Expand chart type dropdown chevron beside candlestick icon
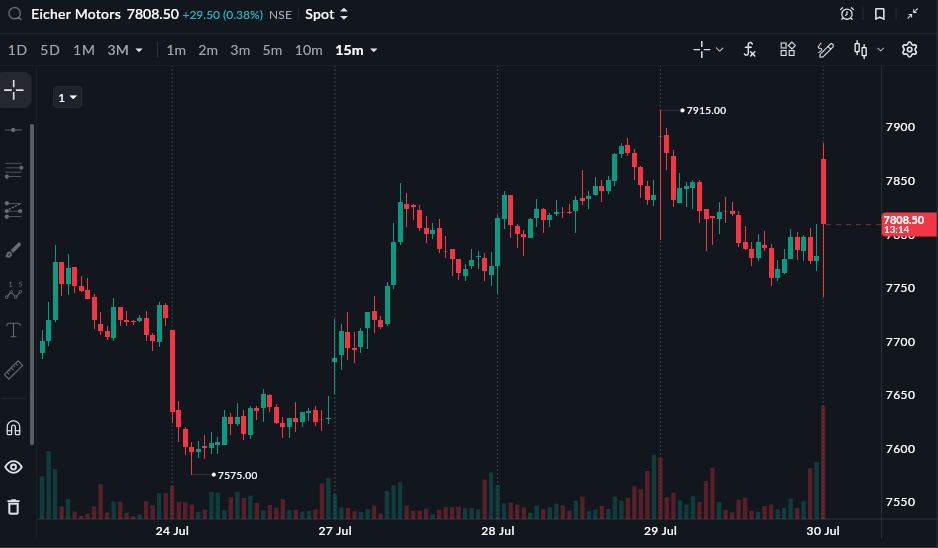Screen dimensions: 938x548 (881, 50)
